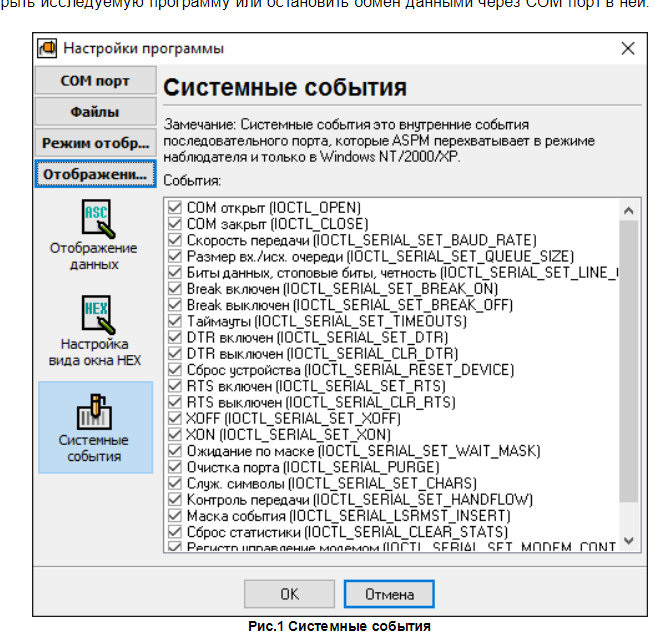
Task: Toggle the COM открыт (IOCTL_OPEN) checkbox
Action: pos(176,208)
